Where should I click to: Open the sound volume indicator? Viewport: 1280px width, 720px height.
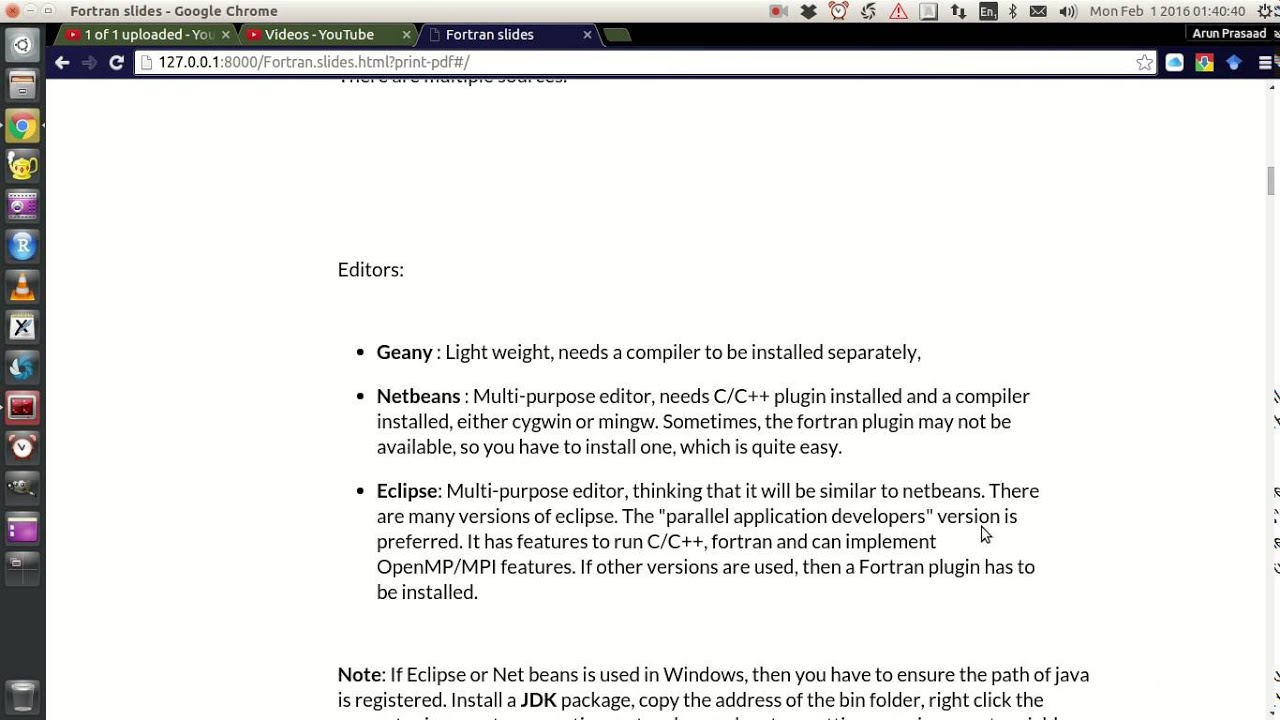tap(1068, 11)
